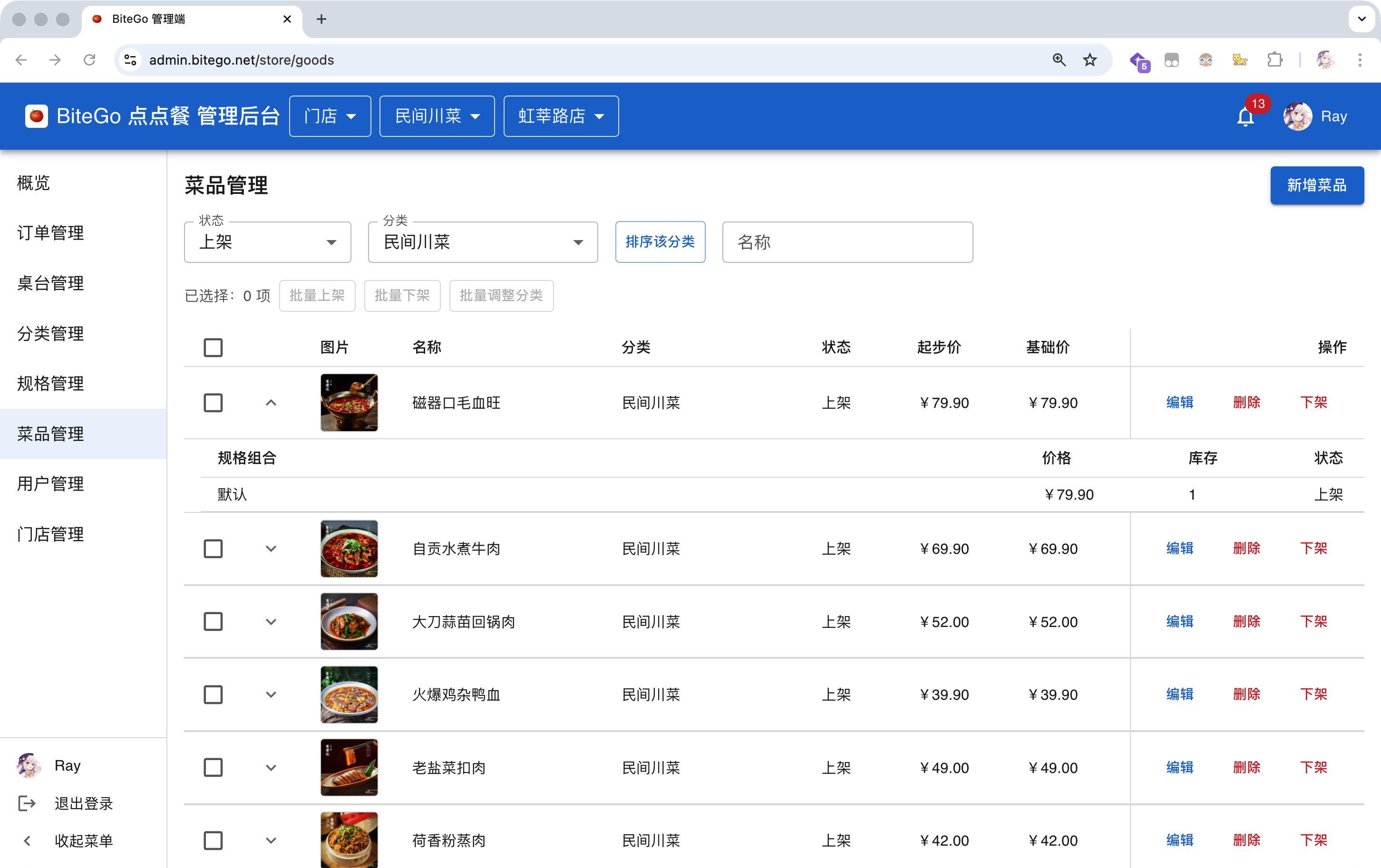This screenshot has width=1381, height=868.
Task: Open a new browser tab with plus icon
Action: click(x=321, y=19)
